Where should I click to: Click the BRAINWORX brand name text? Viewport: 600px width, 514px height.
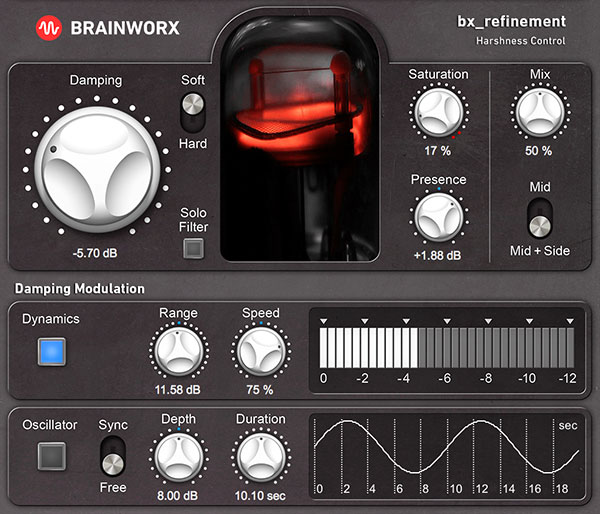tap(125, 28)
